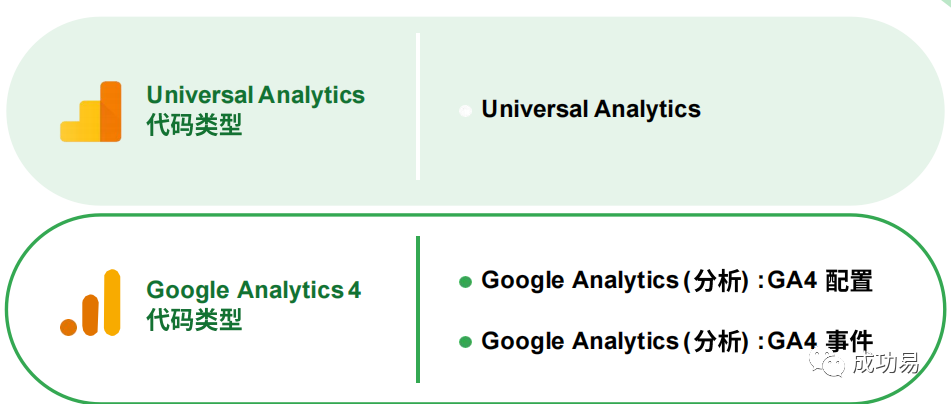Screen dimensions: 951x404
Task: Click the green Google Analytics 4 heading
Action: (x=253, y=291)
